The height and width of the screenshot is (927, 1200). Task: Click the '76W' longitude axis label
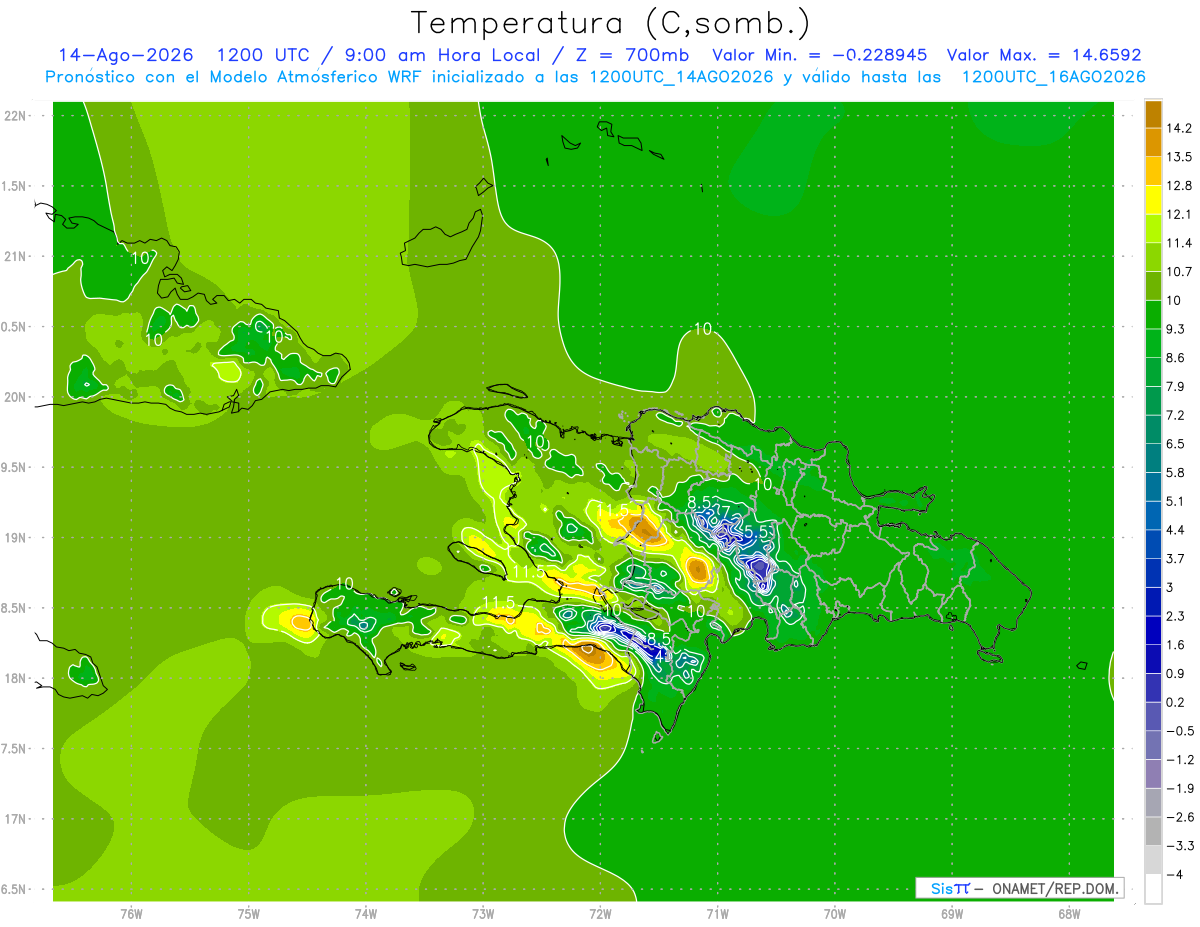(x=131, y=913)
